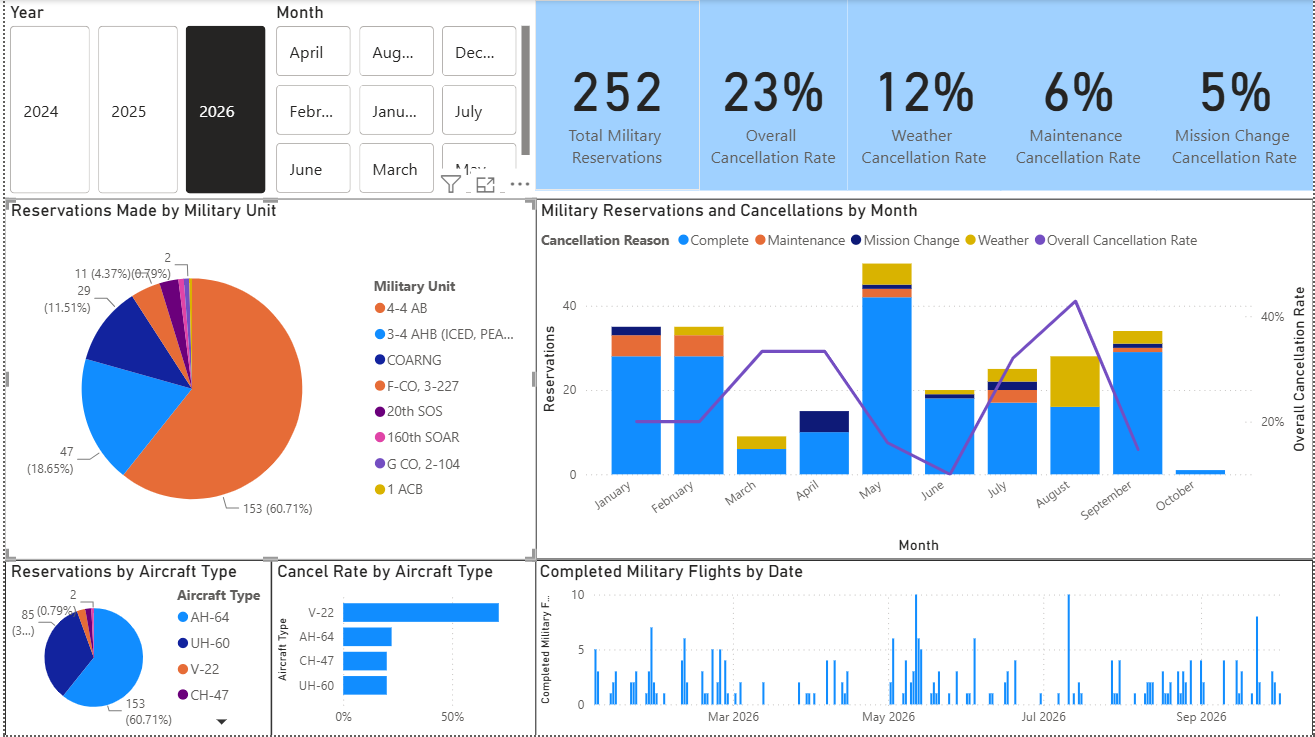Click the October bar in the monthly chart

pos(1200,472)
